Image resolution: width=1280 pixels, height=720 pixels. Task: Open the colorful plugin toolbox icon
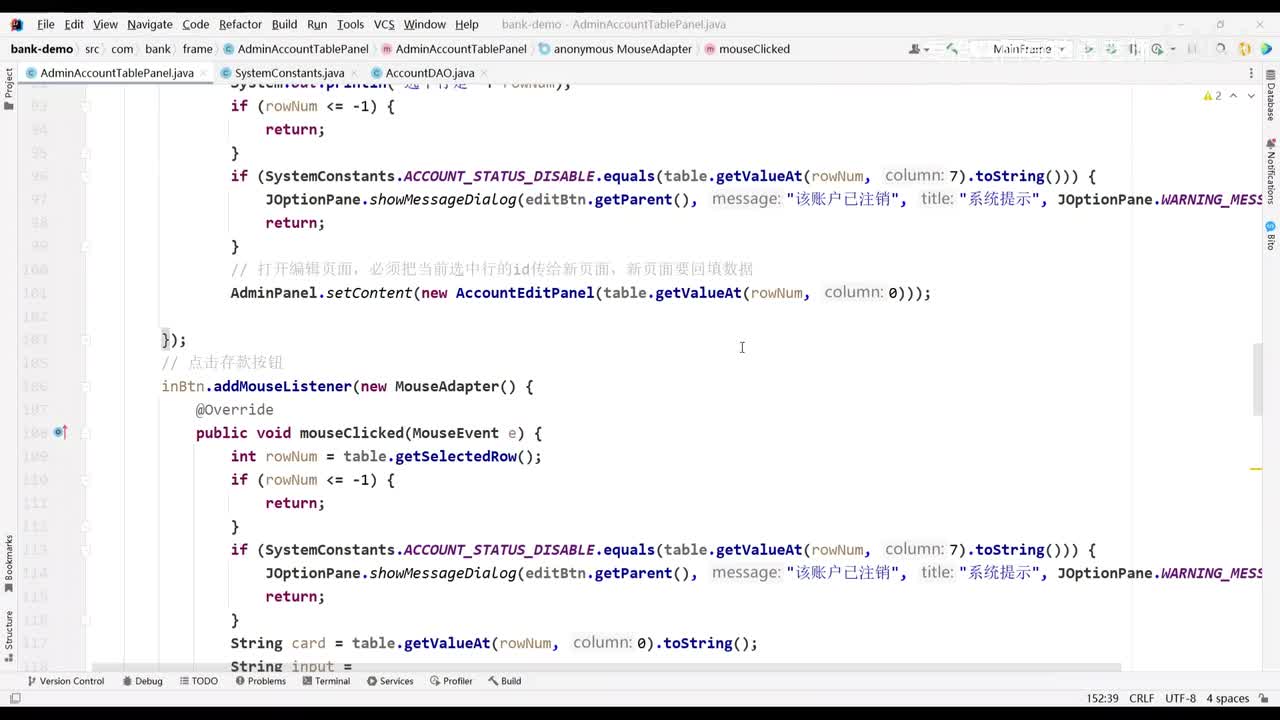click(x=1265, y=49)
